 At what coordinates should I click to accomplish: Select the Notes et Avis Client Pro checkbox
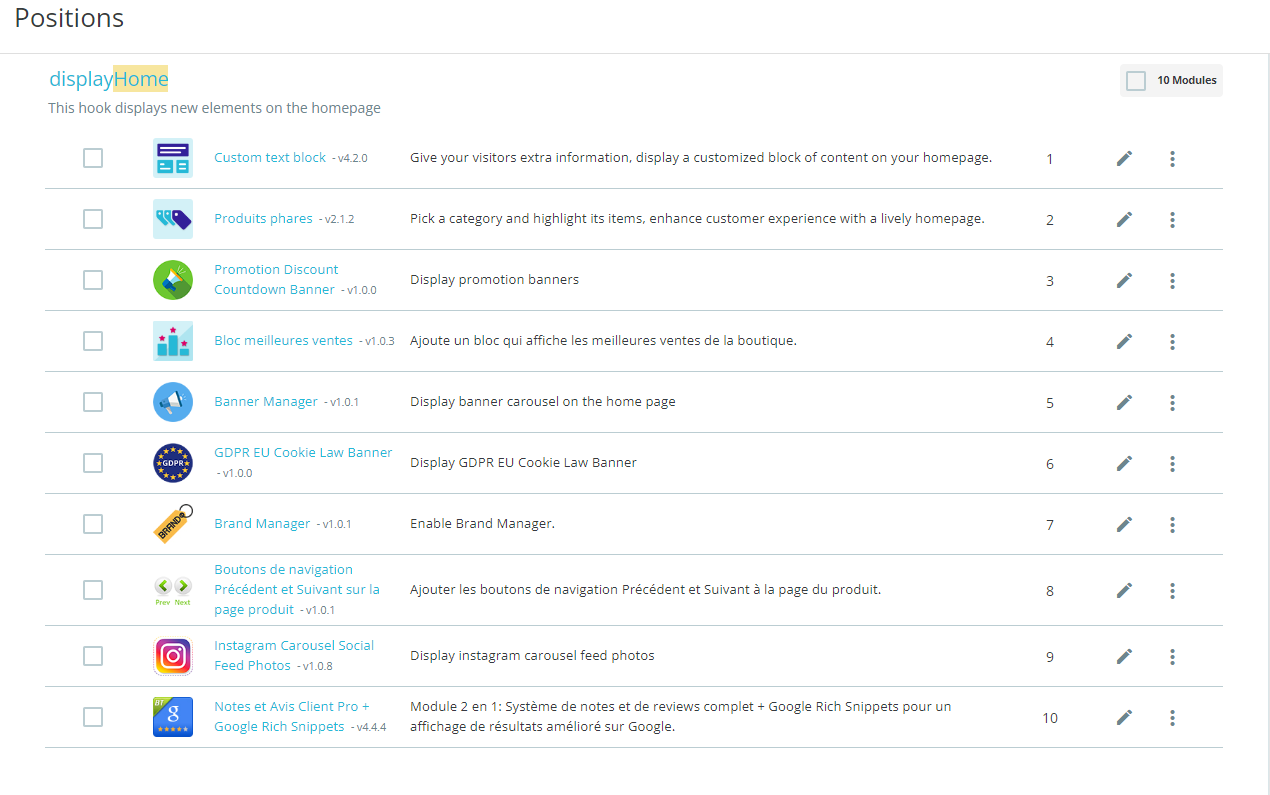point(93,717)
